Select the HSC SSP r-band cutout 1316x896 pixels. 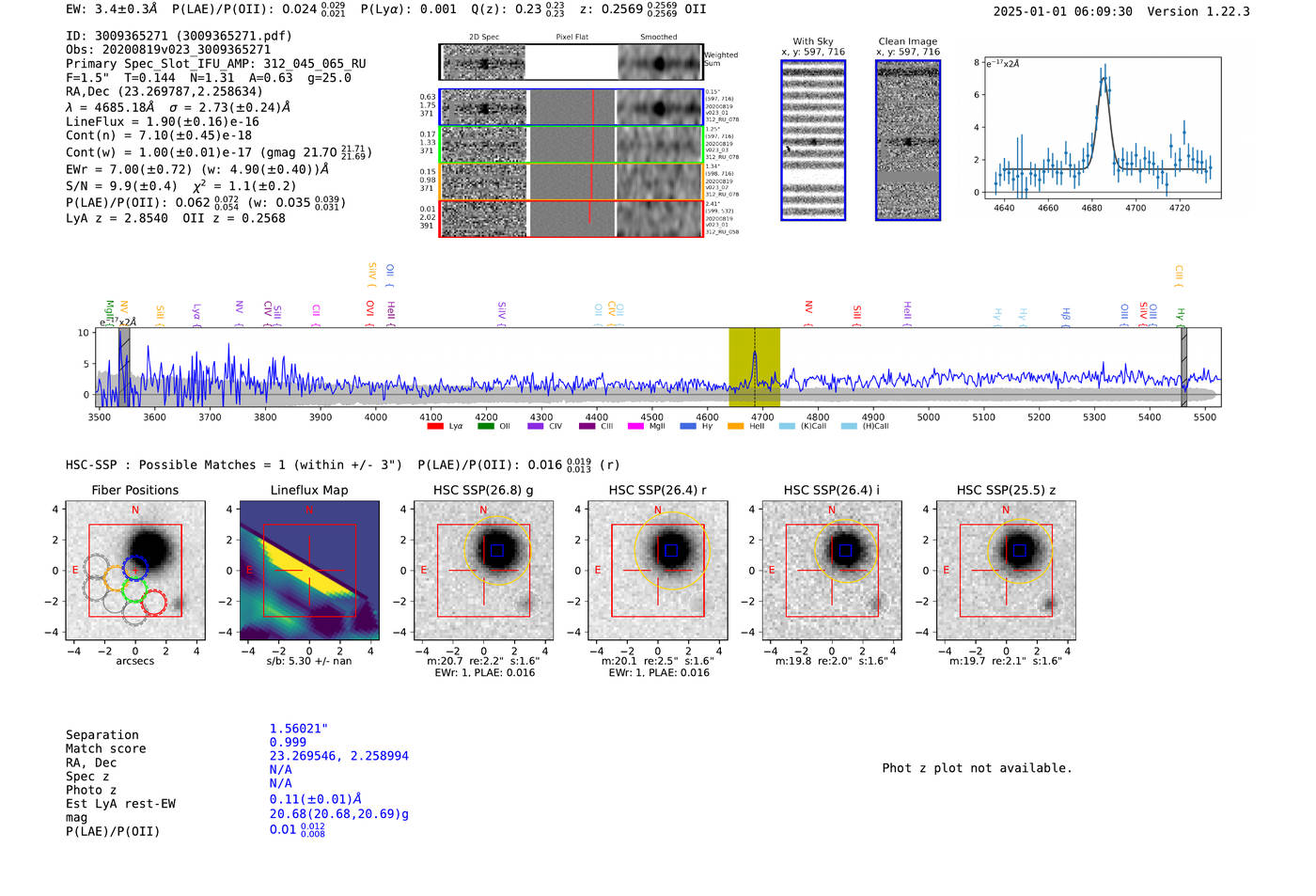tap(658, 571)
